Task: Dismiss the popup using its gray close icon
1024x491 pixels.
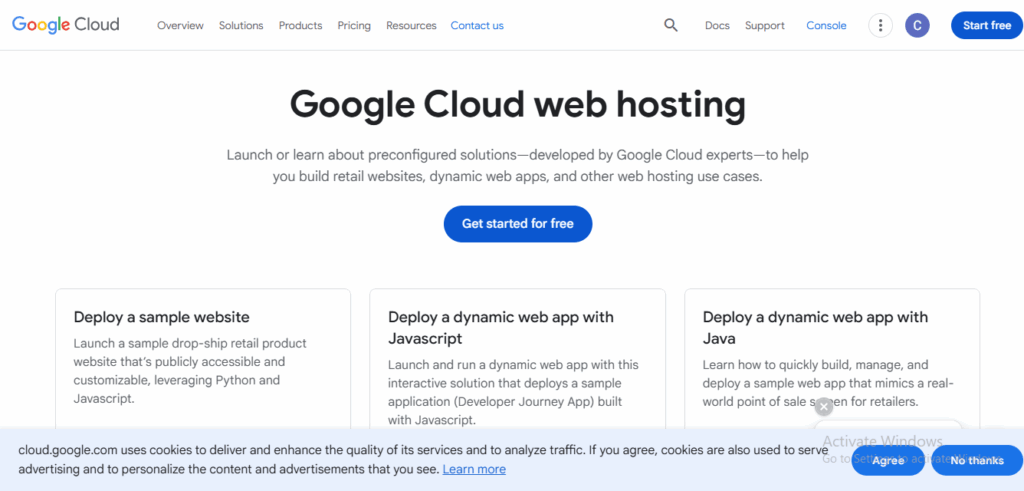Action: click(x=824, y=407)
